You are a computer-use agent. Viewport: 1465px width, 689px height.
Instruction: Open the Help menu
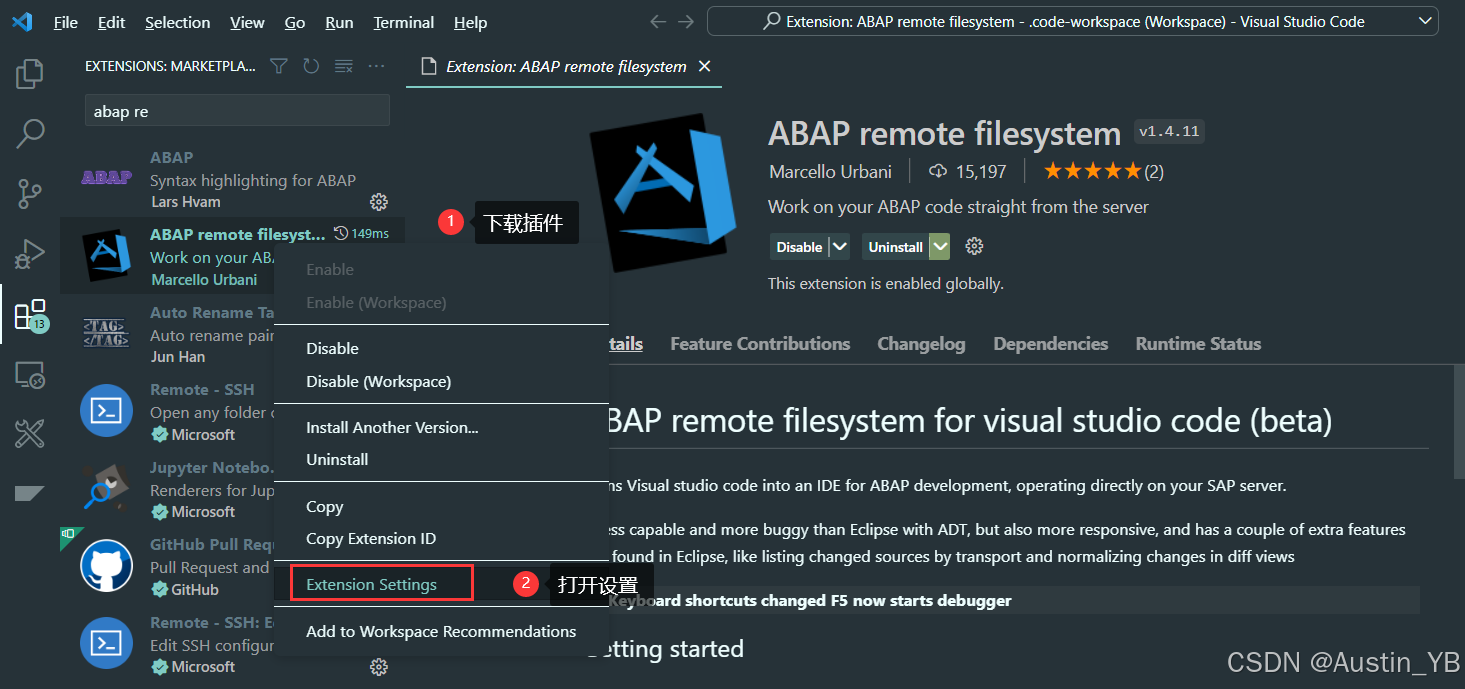(470, 22)
